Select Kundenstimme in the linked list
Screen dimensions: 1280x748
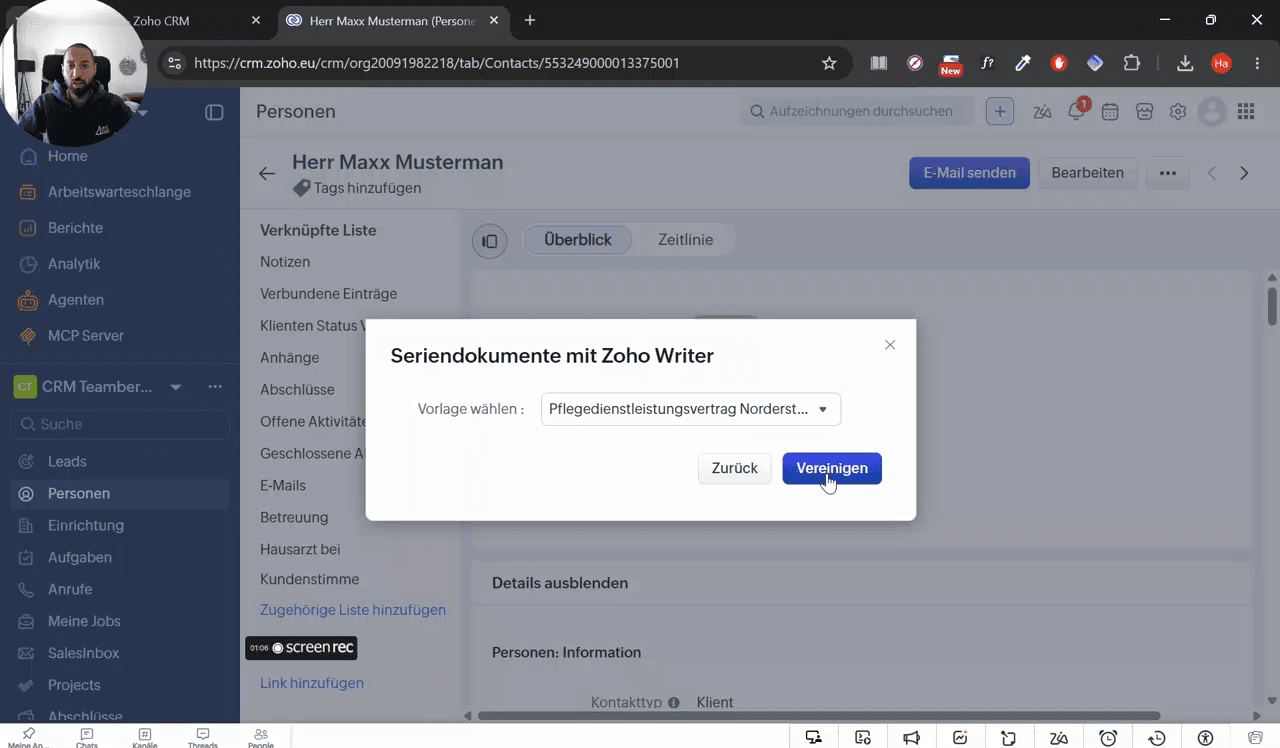tap(309, 579)
